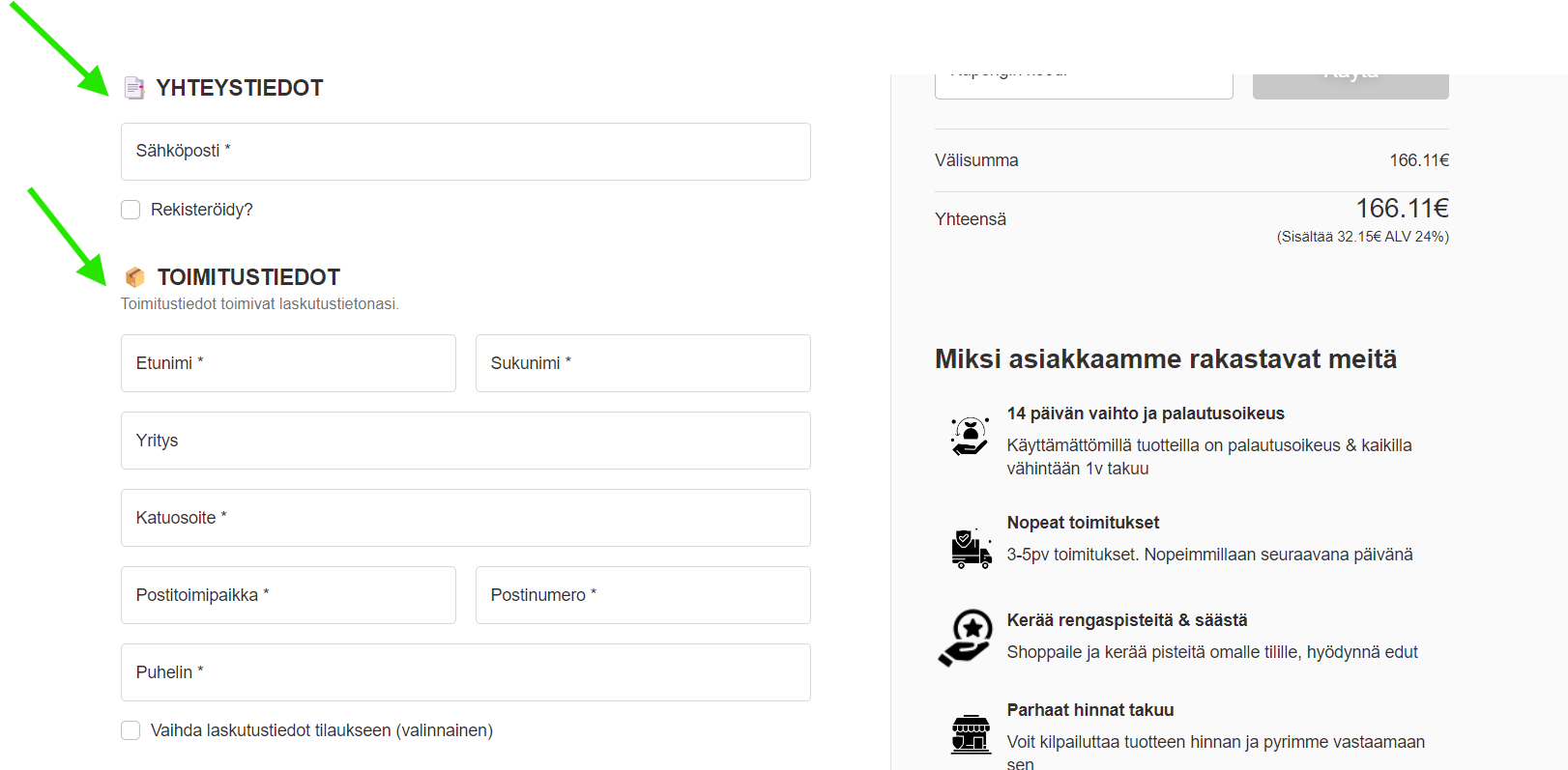Viewport: 1568px width, 770px height.
Task: Click the Postitoimipaikka field
Action: coord(288,595)
